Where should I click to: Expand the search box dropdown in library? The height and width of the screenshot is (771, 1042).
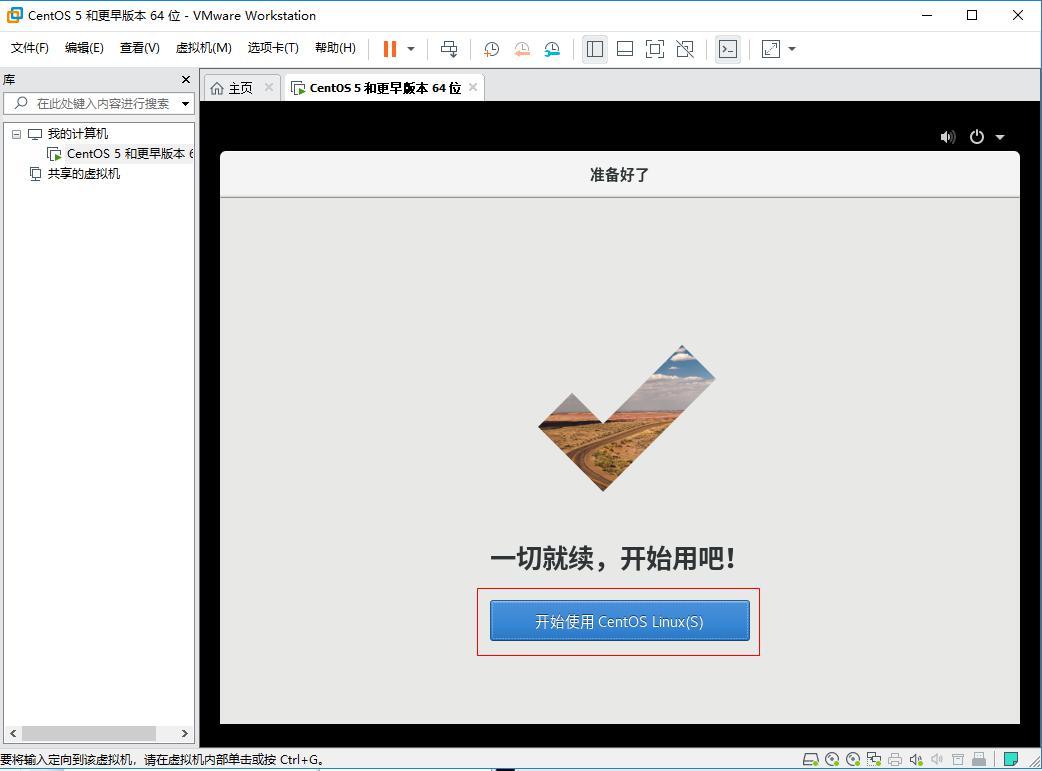(x=186, y=102)
